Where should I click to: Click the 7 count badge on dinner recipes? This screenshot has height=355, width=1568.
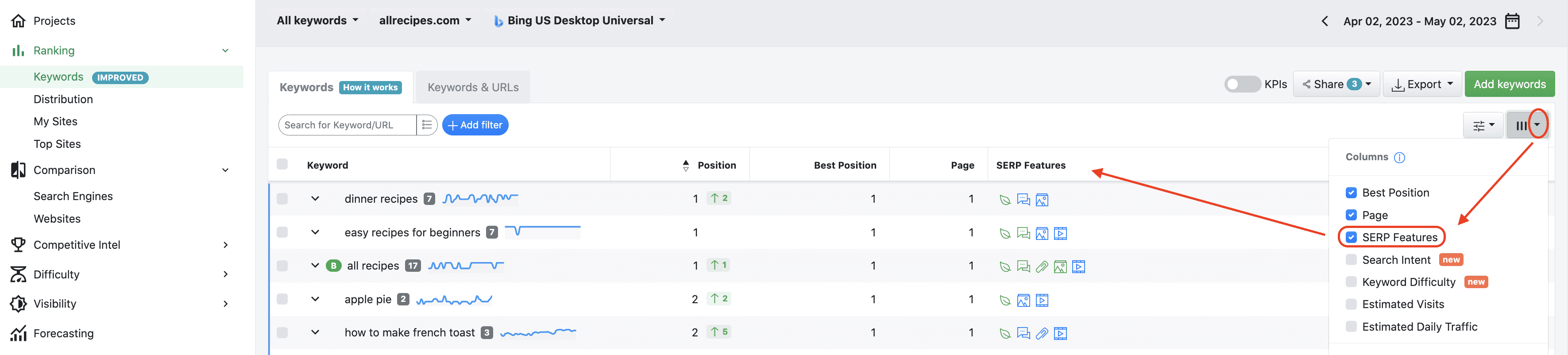click(x=429, y=199)
